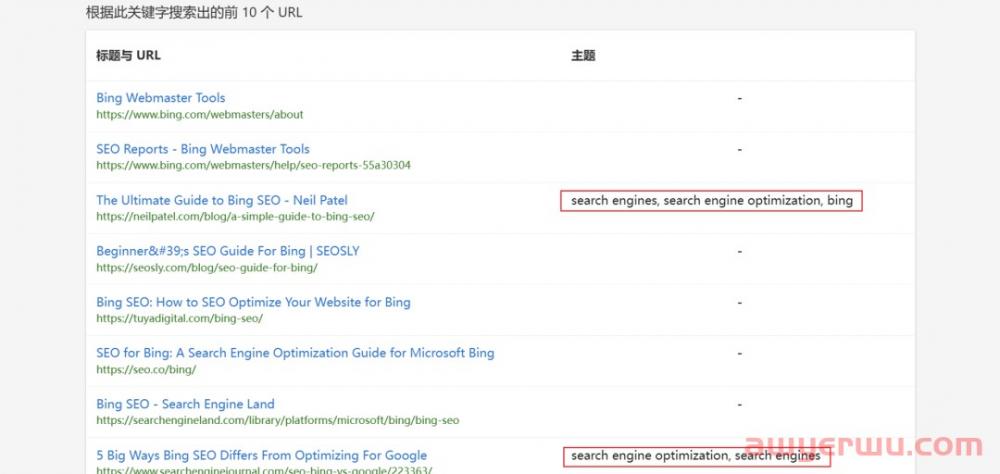The width and height of the screenshot is (1000, 474).
Task: Open Bing SEO - Search Engine Land link
Action: pos(185,404)
